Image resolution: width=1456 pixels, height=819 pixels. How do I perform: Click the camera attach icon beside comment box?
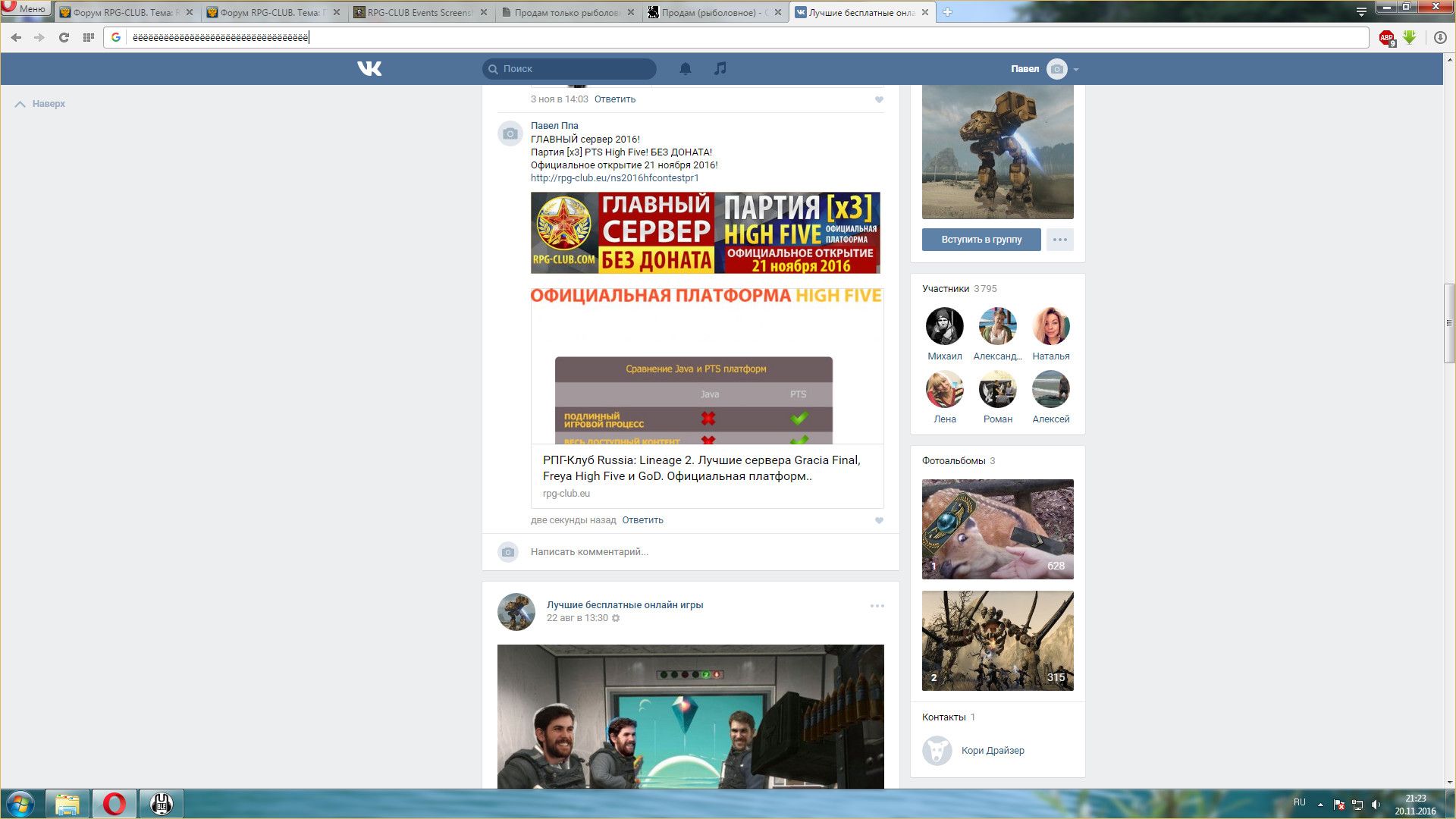[x=508, y=552]
